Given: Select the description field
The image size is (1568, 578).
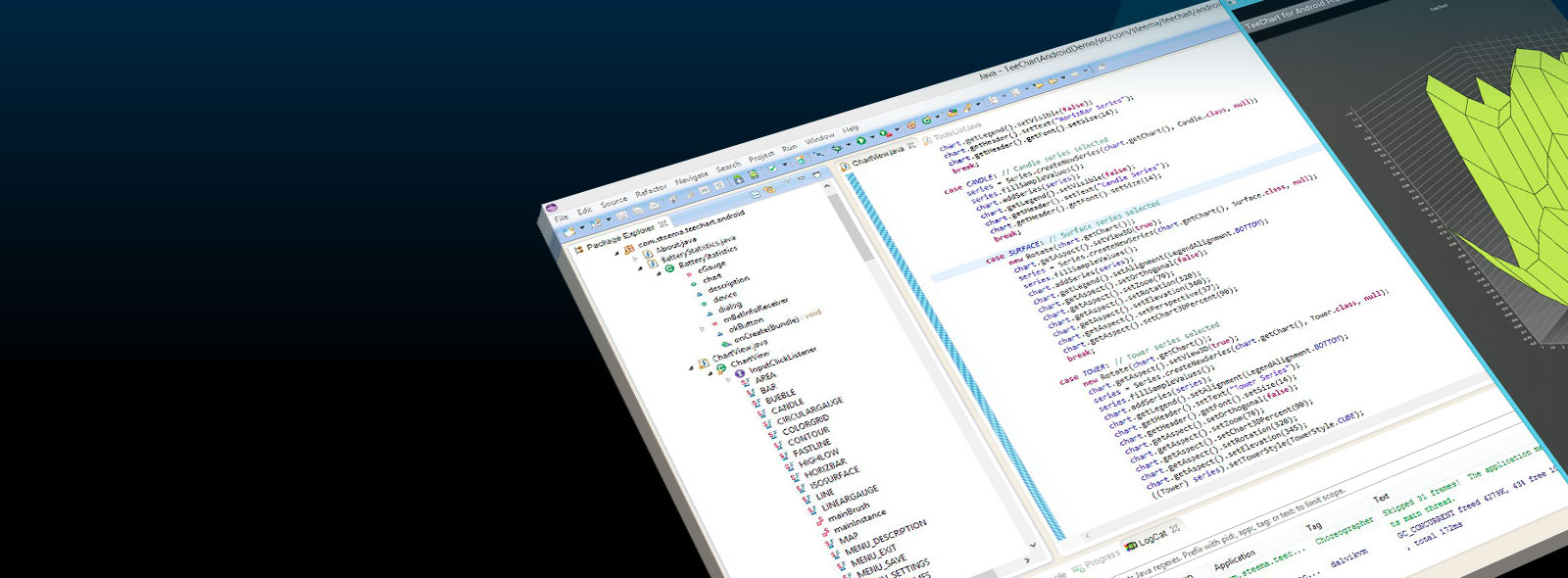Looking at the screenshot, I should 728,284.
